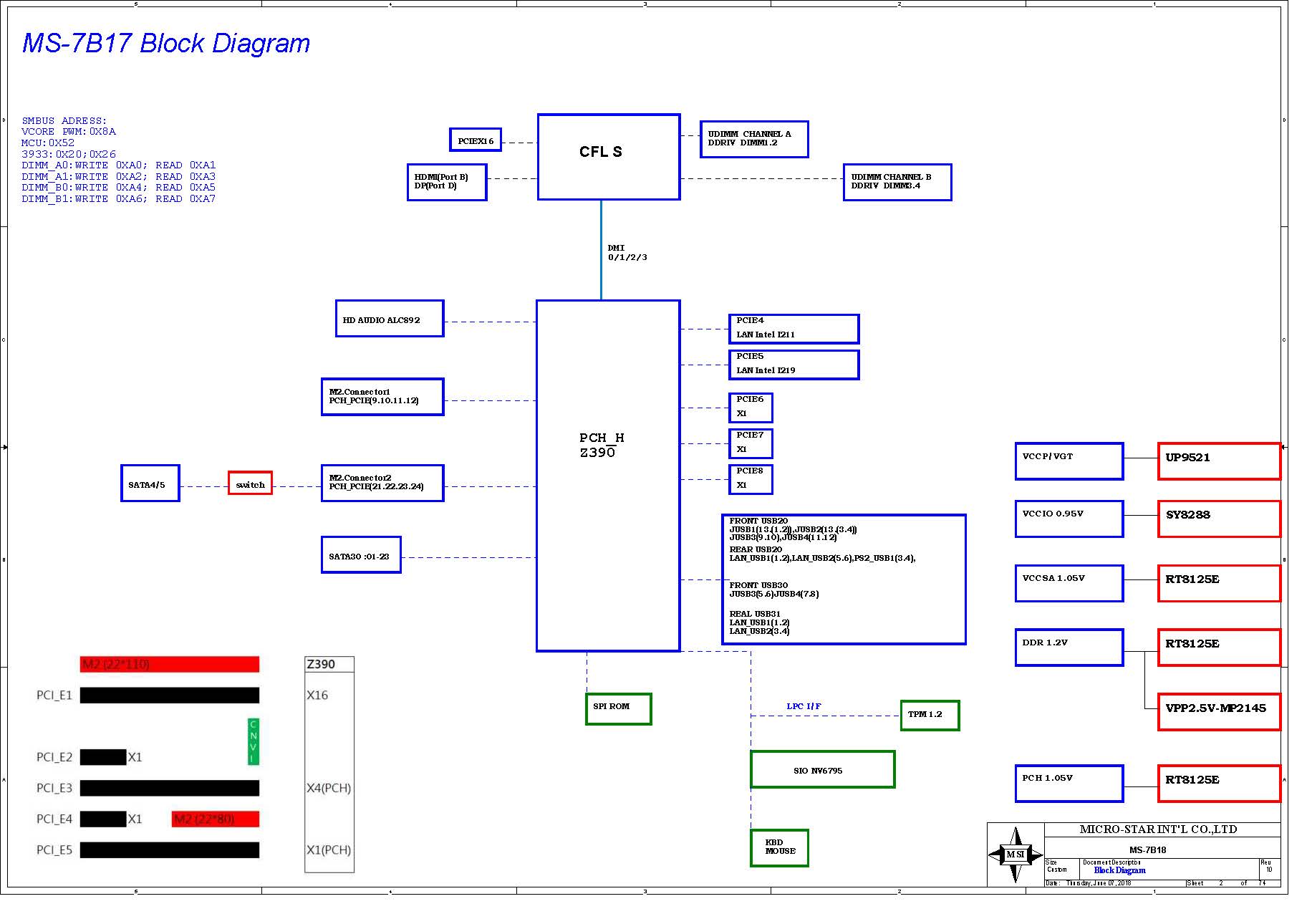1307x924 pixels.
Task: Click the SY8288 regulator block
Action: pyautogui.click(x=1219, y=519)
